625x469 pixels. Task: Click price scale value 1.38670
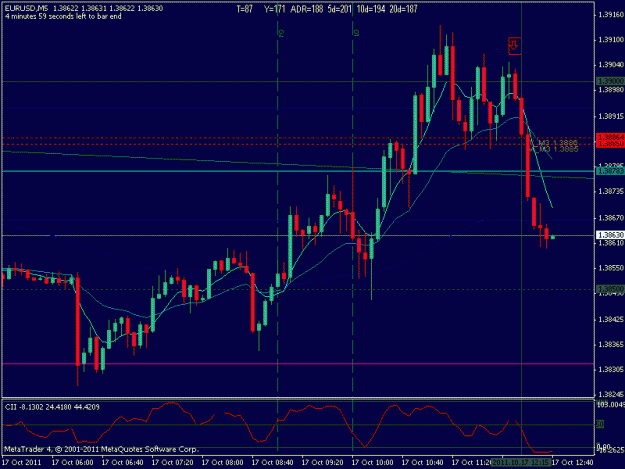coord(611,218)
